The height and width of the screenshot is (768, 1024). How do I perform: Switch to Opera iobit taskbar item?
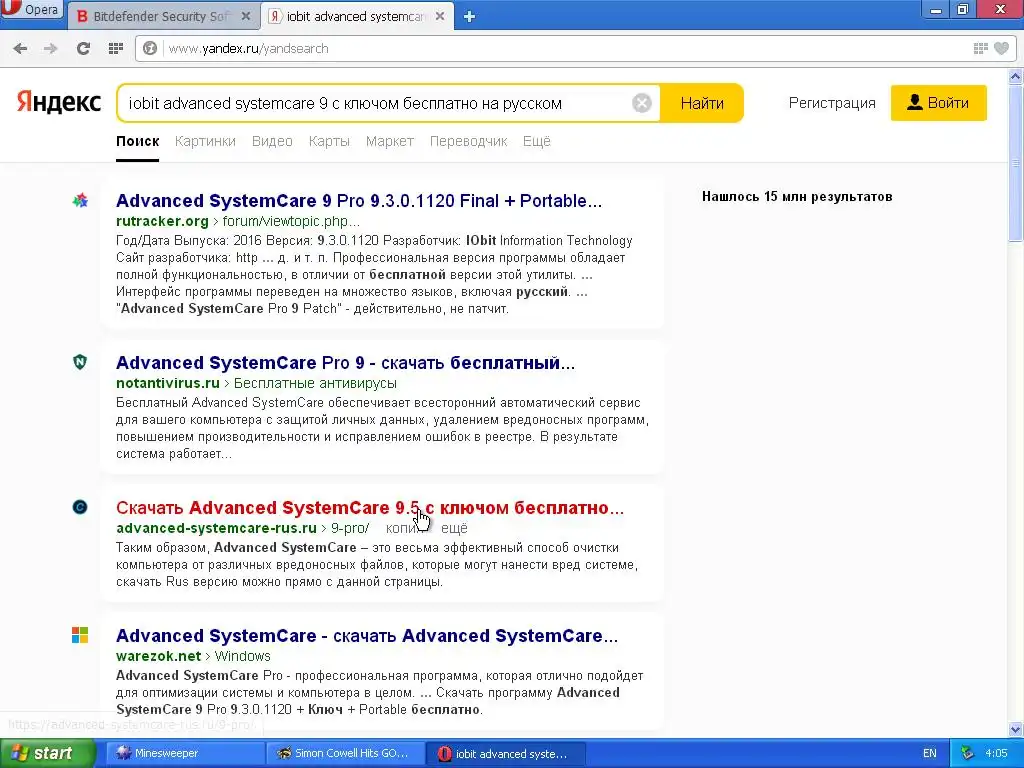(x=505, y=753)
